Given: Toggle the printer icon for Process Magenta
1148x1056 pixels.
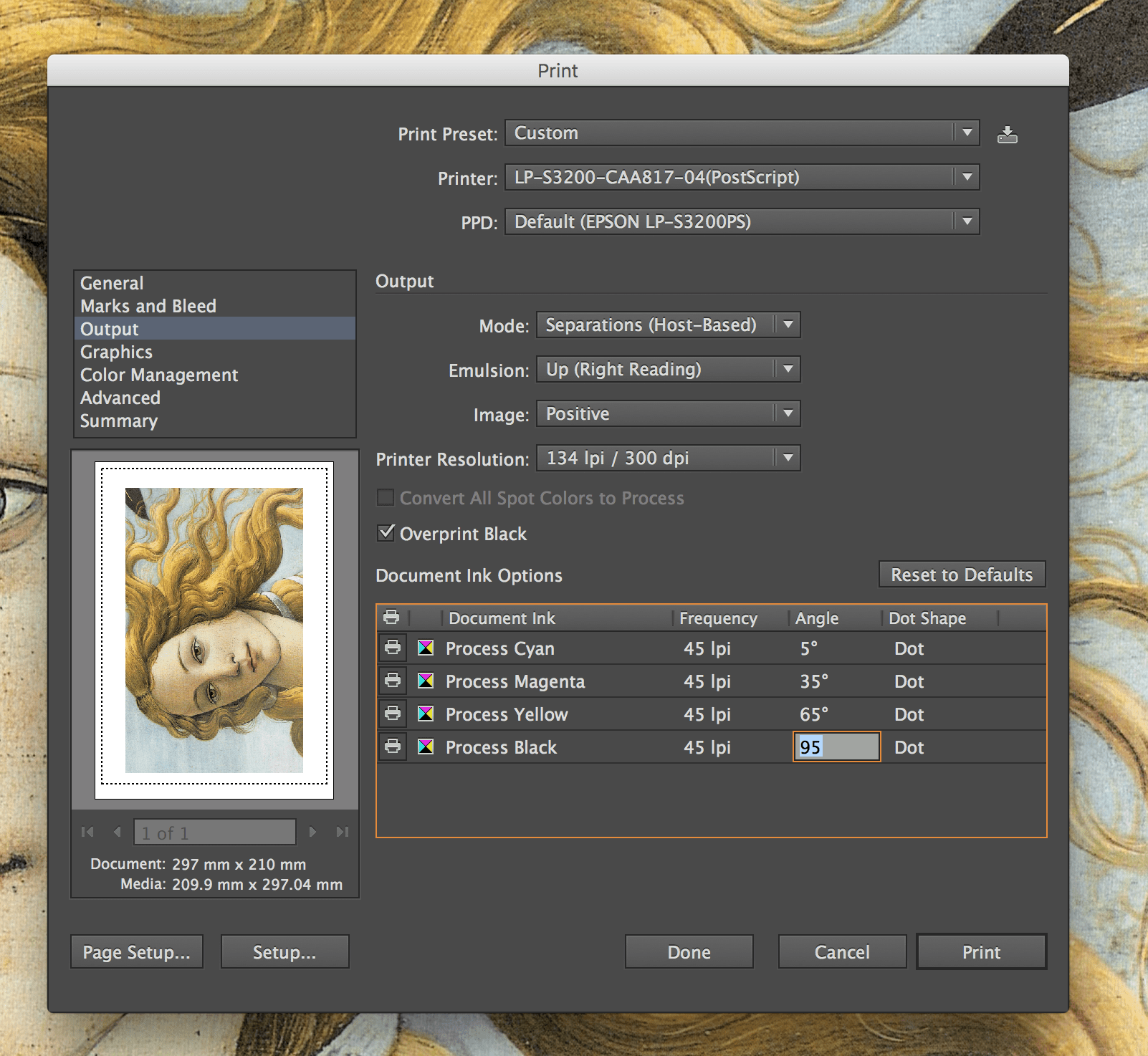Looking at the screenshot, I should tap(393, 681).
